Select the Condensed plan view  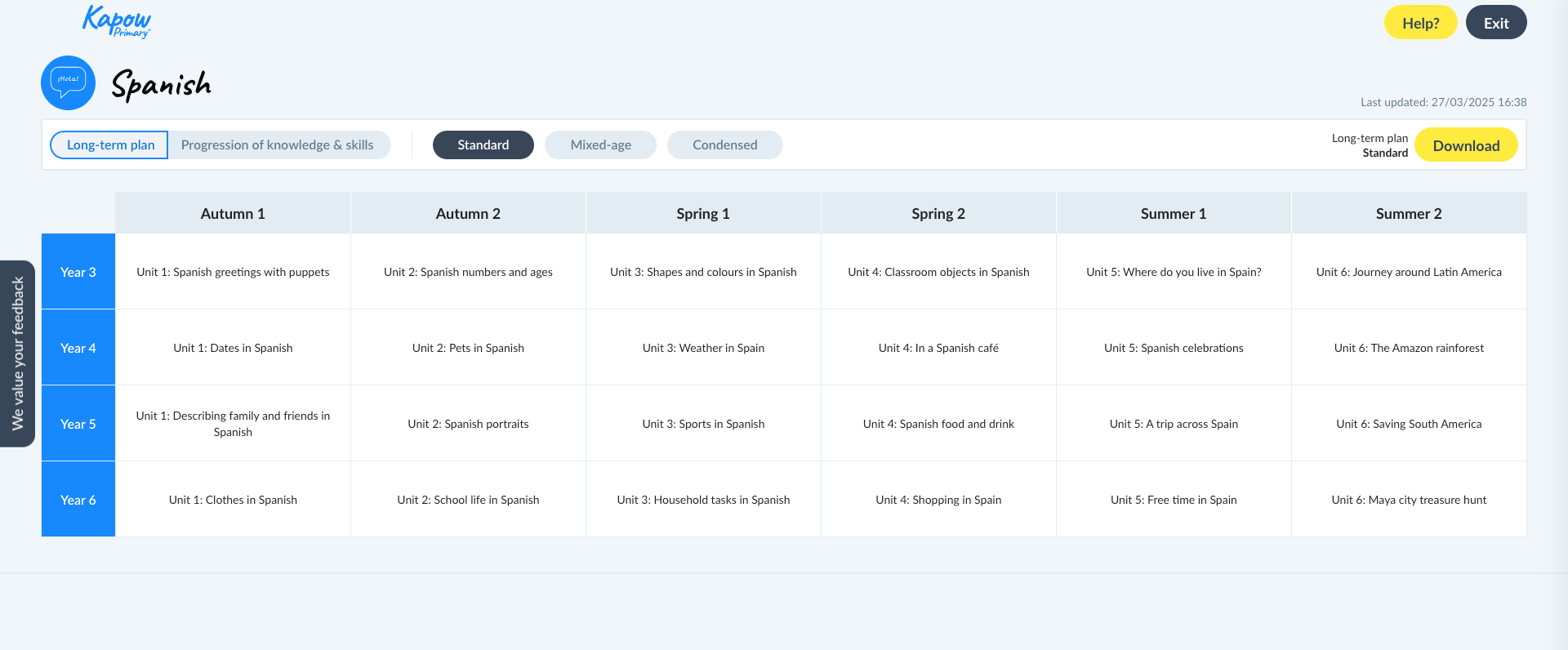tap(724, 145)
